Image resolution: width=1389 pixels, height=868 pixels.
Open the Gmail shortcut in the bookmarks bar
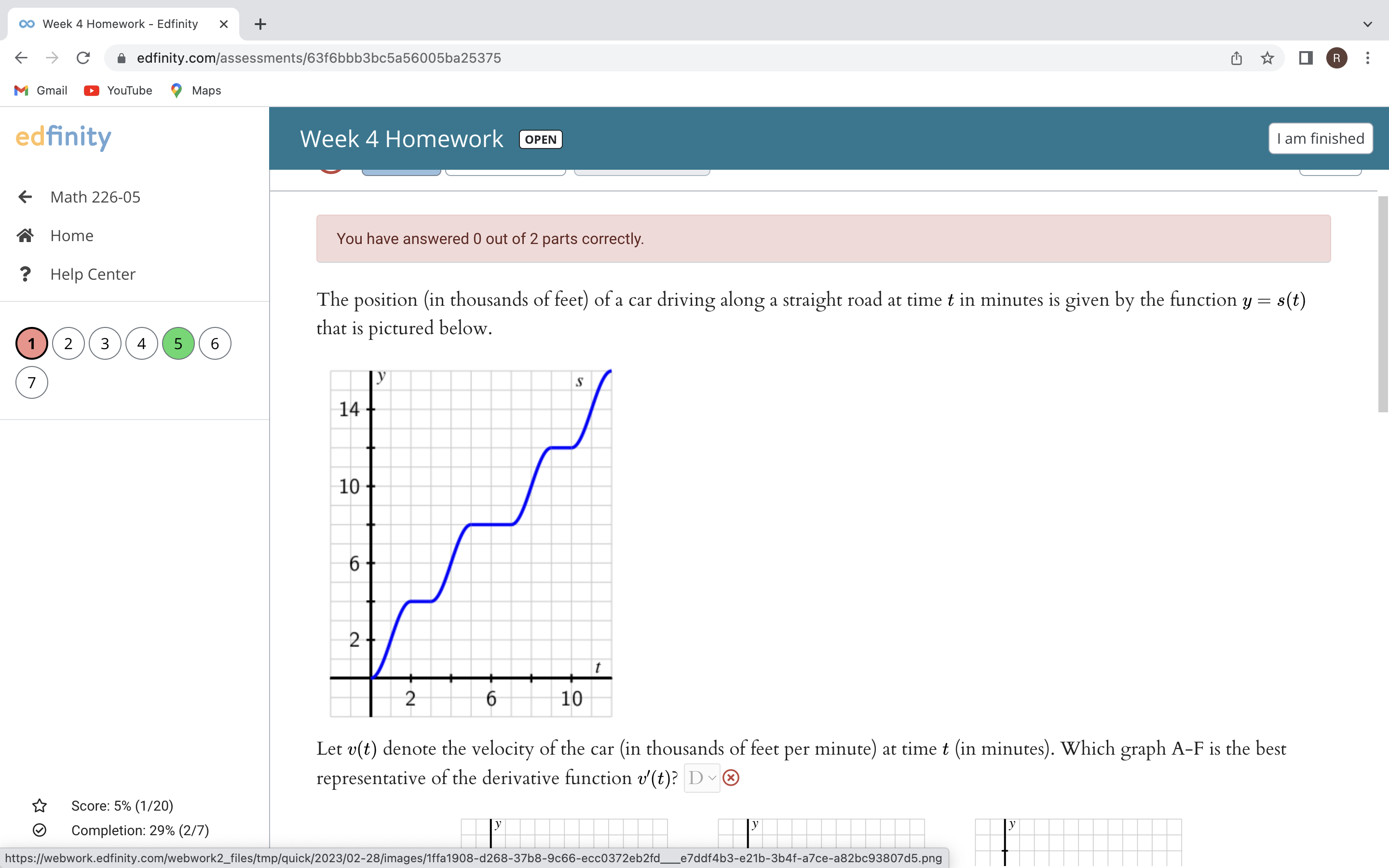point(40,90)
